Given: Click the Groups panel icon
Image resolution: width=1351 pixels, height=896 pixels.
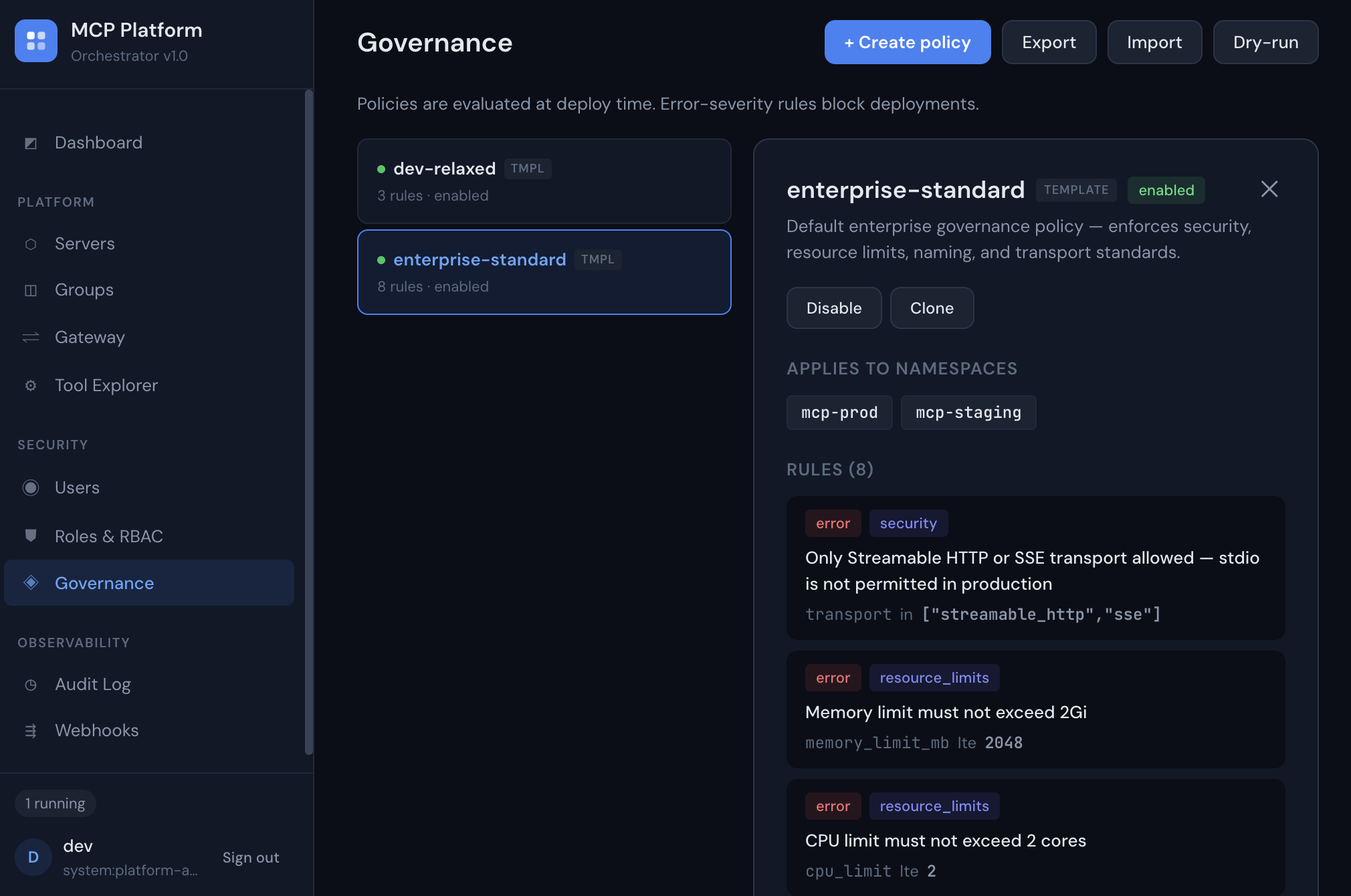Looking at the screenshot, I should point(31,290).
